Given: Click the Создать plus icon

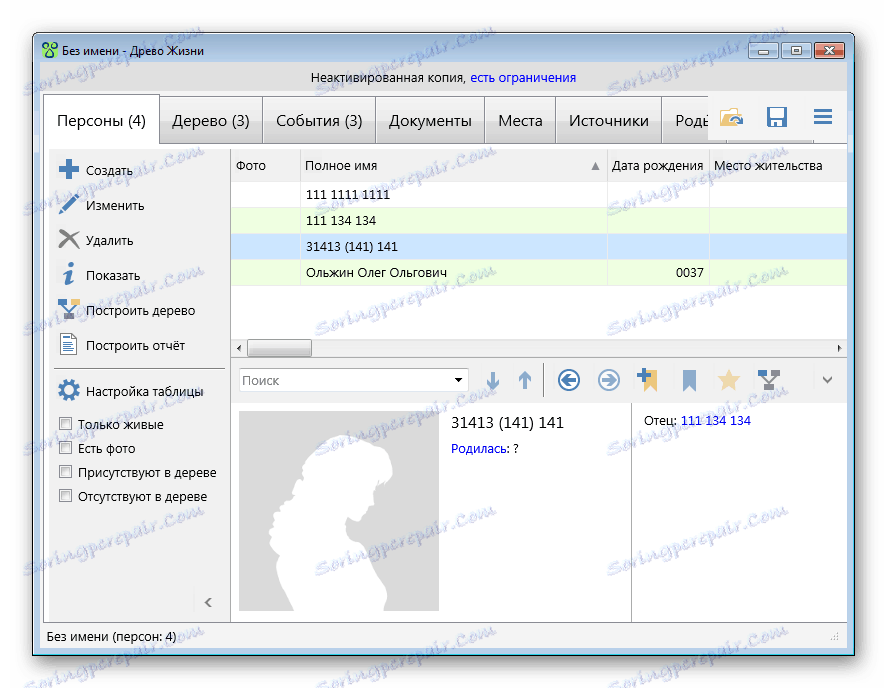Looking at the screenshot, I should point(68,169).
